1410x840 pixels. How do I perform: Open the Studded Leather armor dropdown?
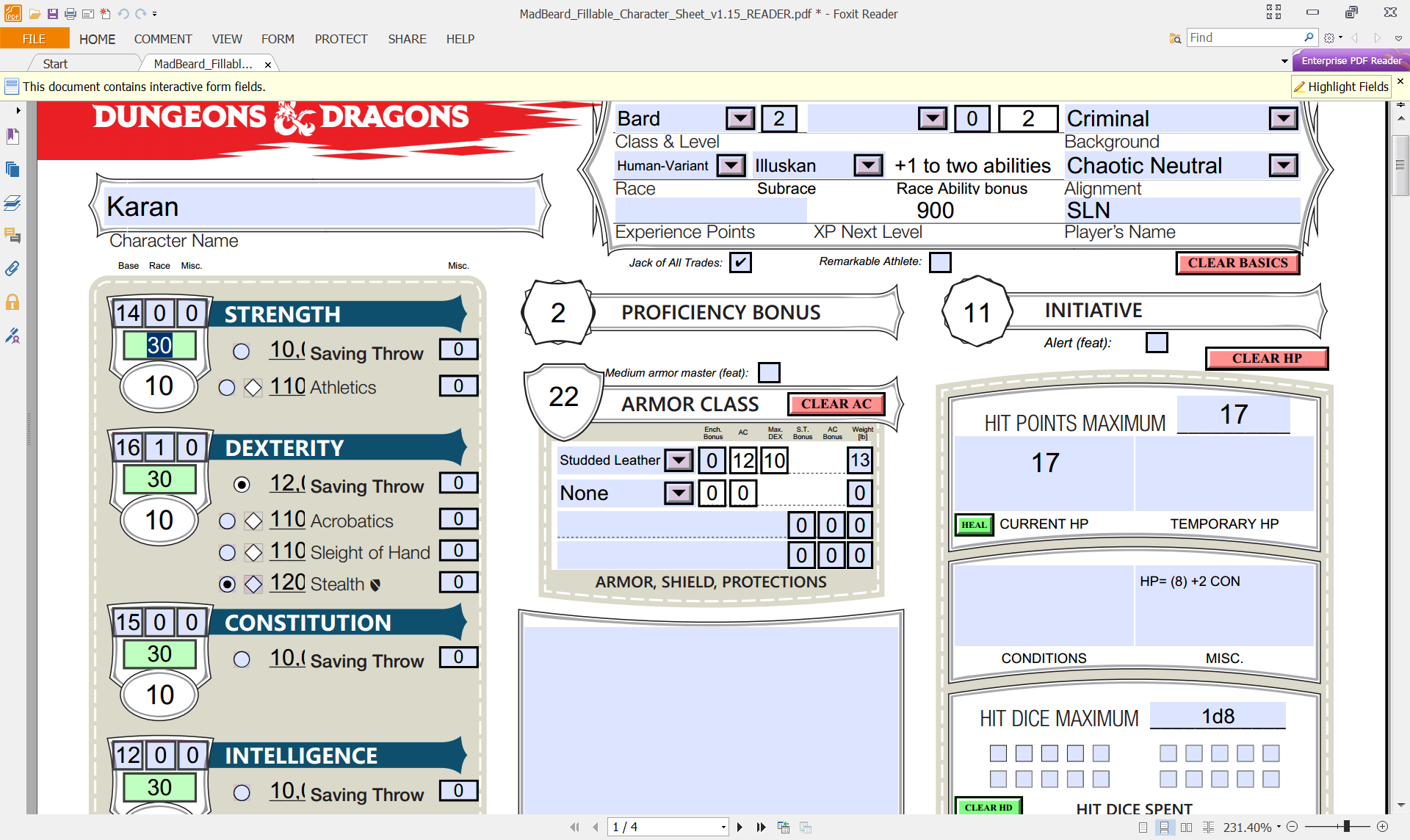point(679,460)
